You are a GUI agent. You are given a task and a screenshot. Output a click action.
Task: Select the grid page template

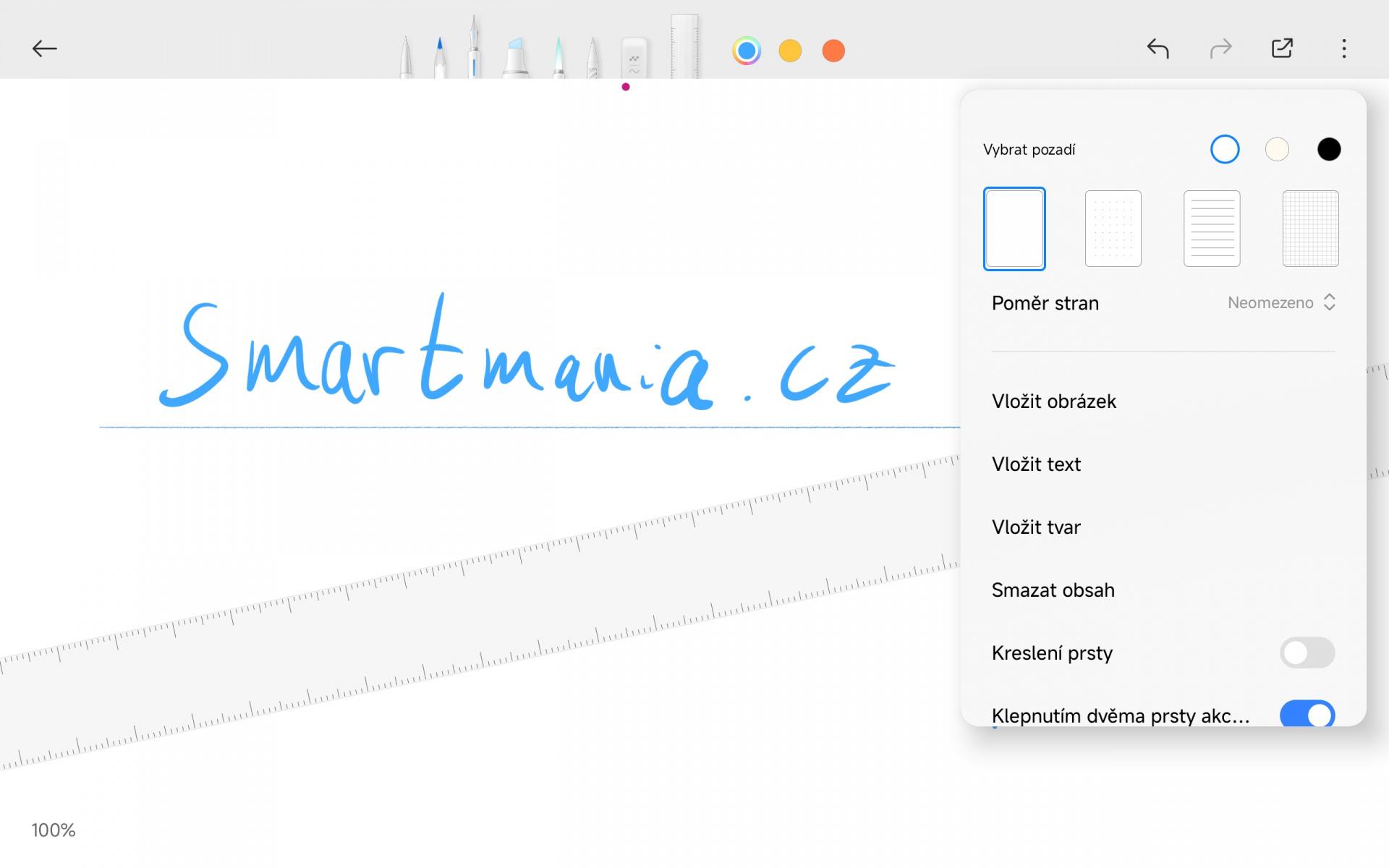pyautogui.click(x=1311, y=229)
